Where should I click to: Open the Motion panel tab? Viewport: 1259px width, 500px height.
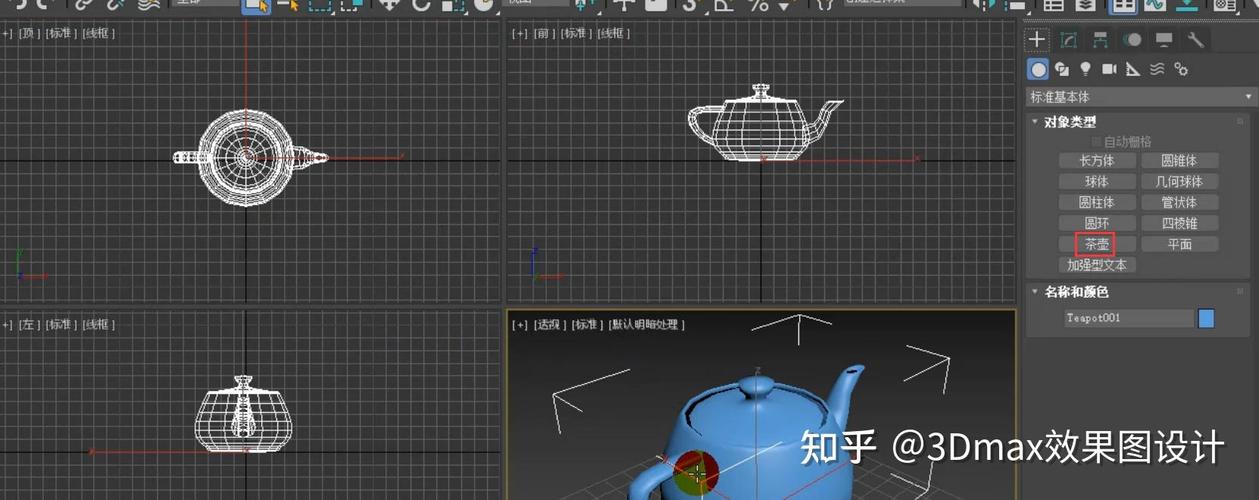click(1132, 40)
